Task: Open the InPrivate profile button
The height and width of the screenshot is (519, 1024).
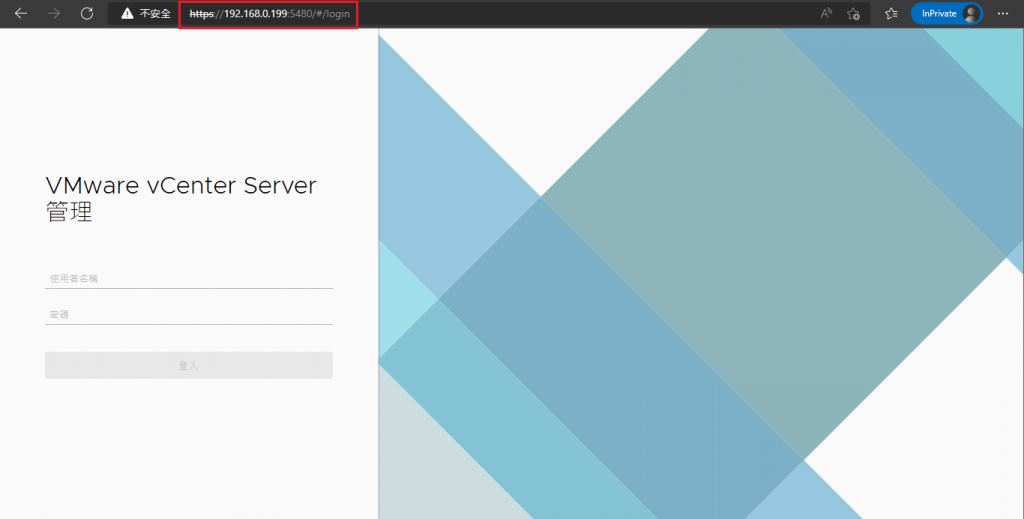Action: (x=947, y=14)
